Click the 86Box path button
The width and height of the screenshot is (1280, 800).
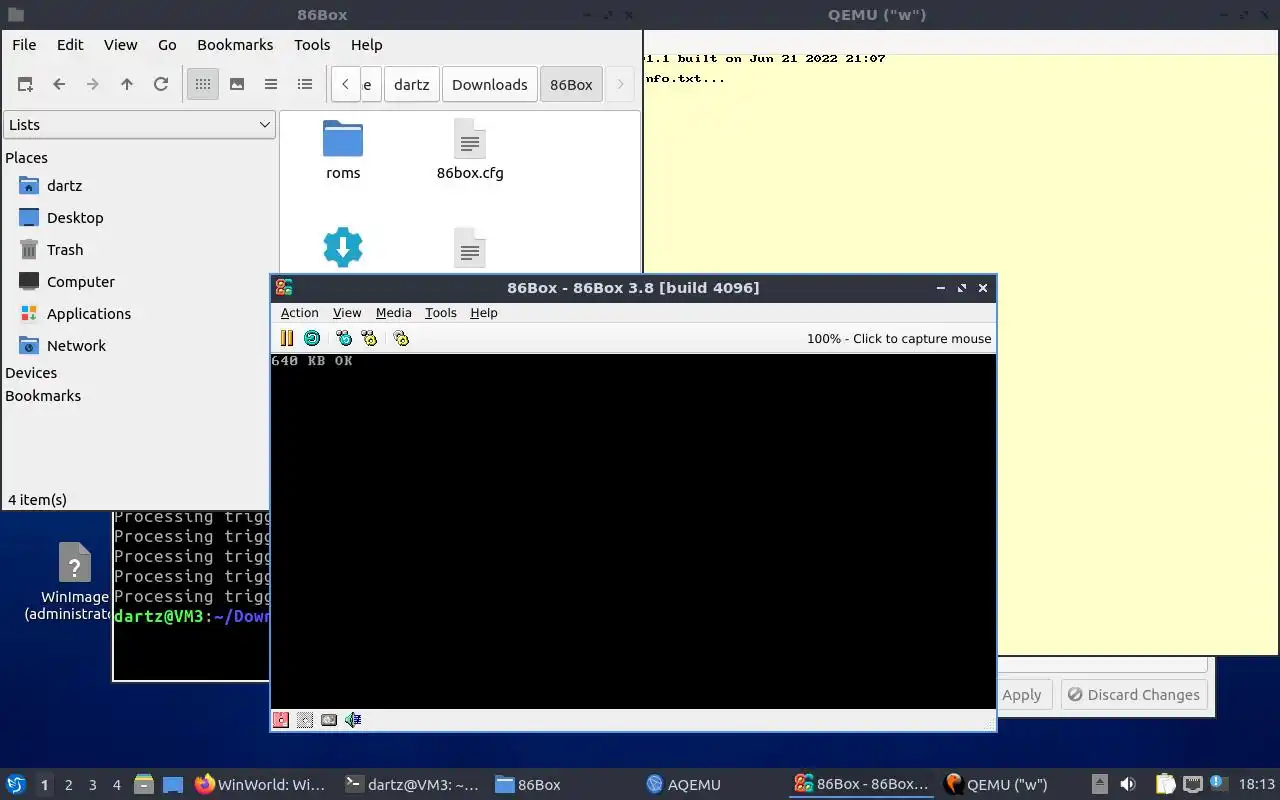571,84
